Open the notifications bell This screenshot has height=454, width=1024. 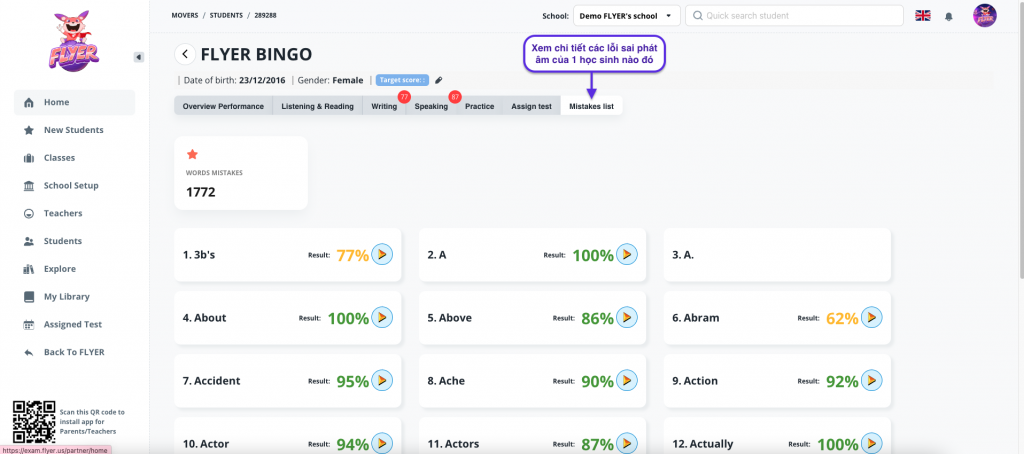(x=949, y=16)
